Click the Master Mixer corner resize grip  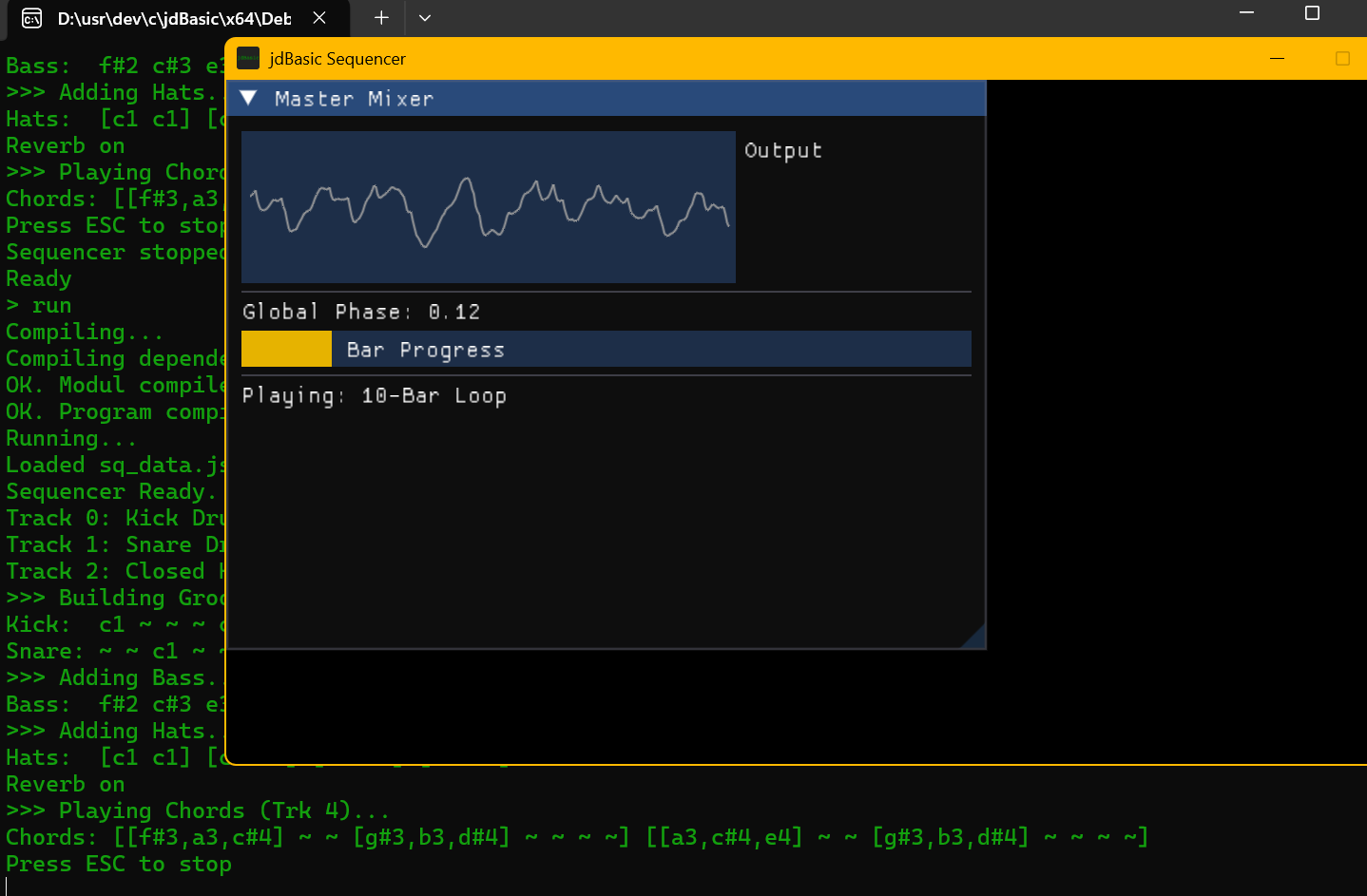(x=975, y=639)
